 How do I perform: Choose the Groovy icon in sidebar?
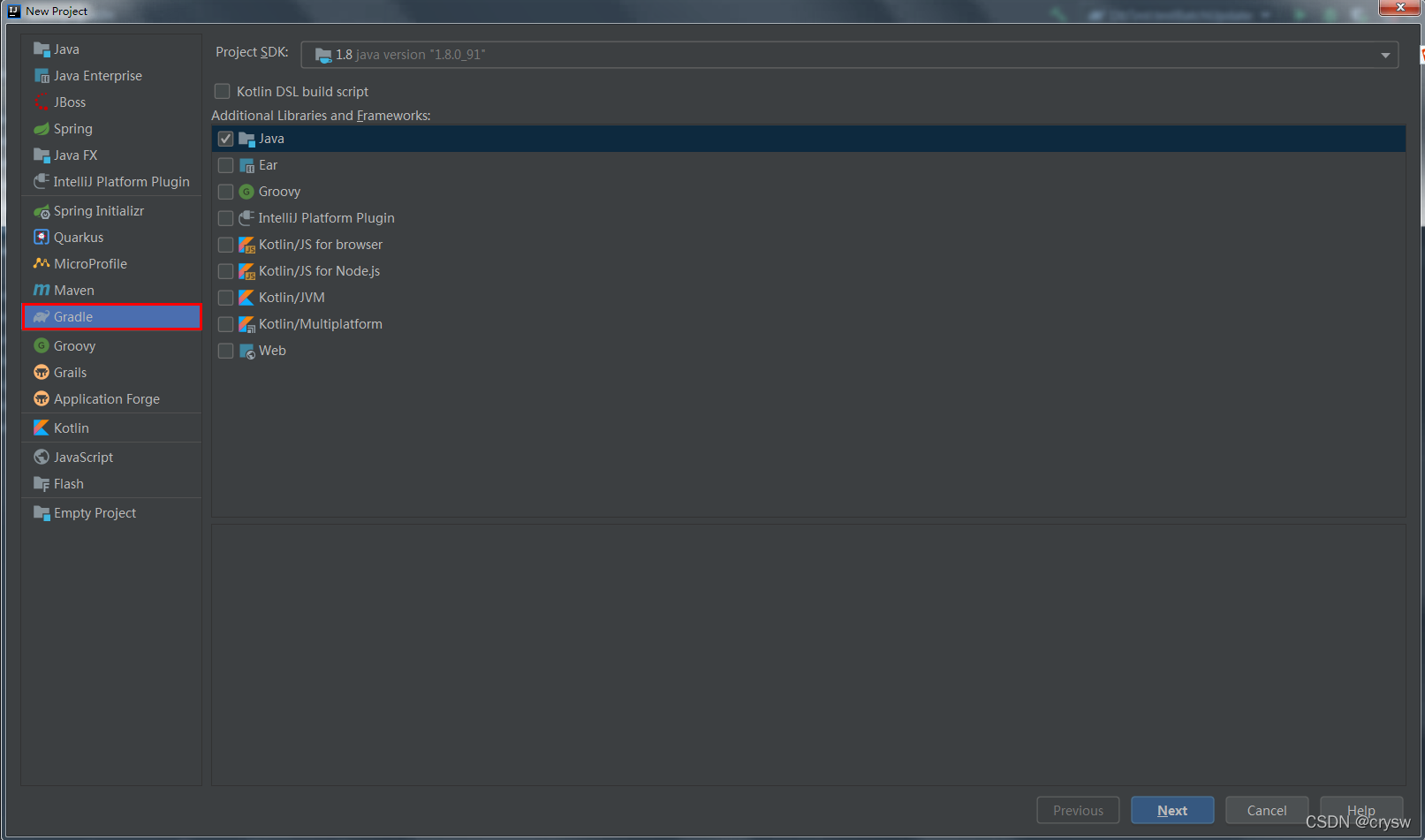click(x=42, y=345)
